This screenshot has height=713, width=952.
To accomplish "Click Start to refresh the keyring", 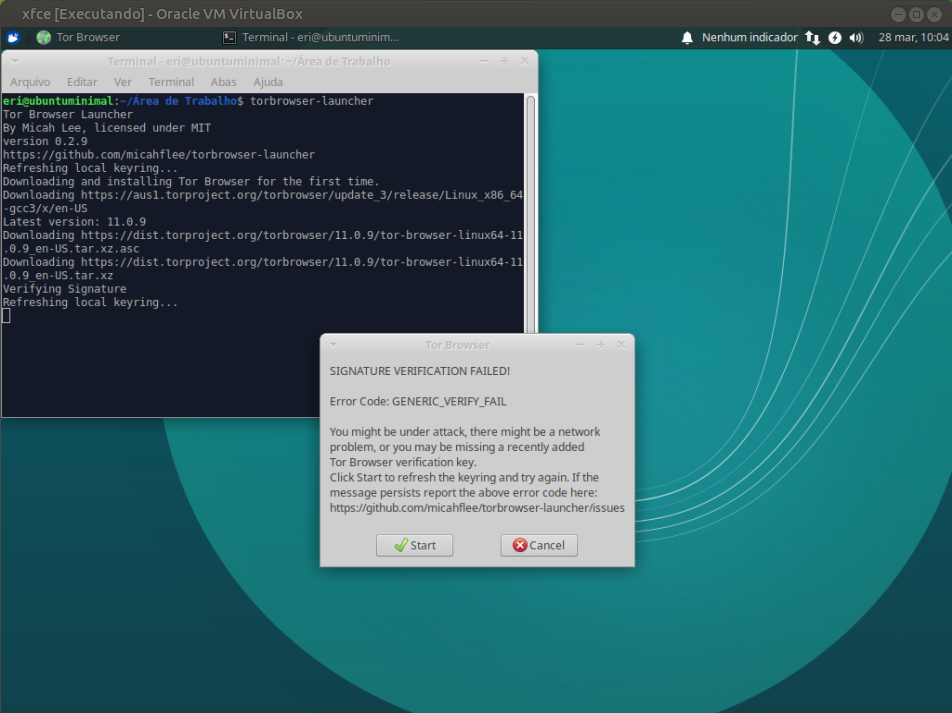I will [415, 545].
